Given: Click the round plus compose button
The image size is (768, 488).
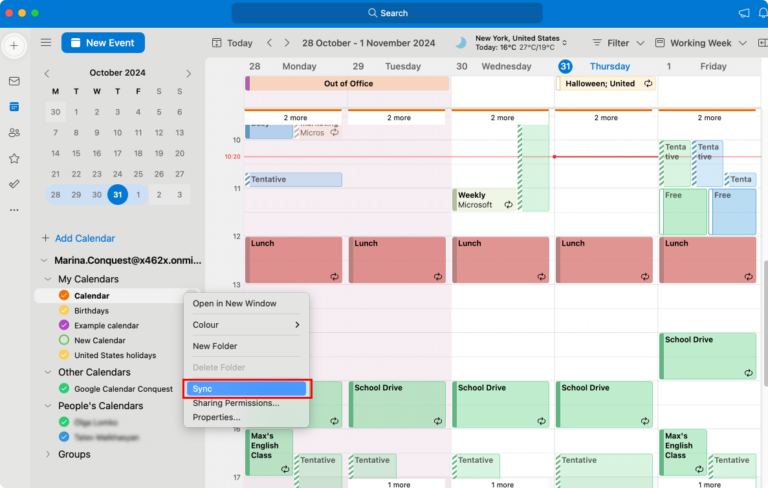Looking at the screenshot, I should click(14, 46).
